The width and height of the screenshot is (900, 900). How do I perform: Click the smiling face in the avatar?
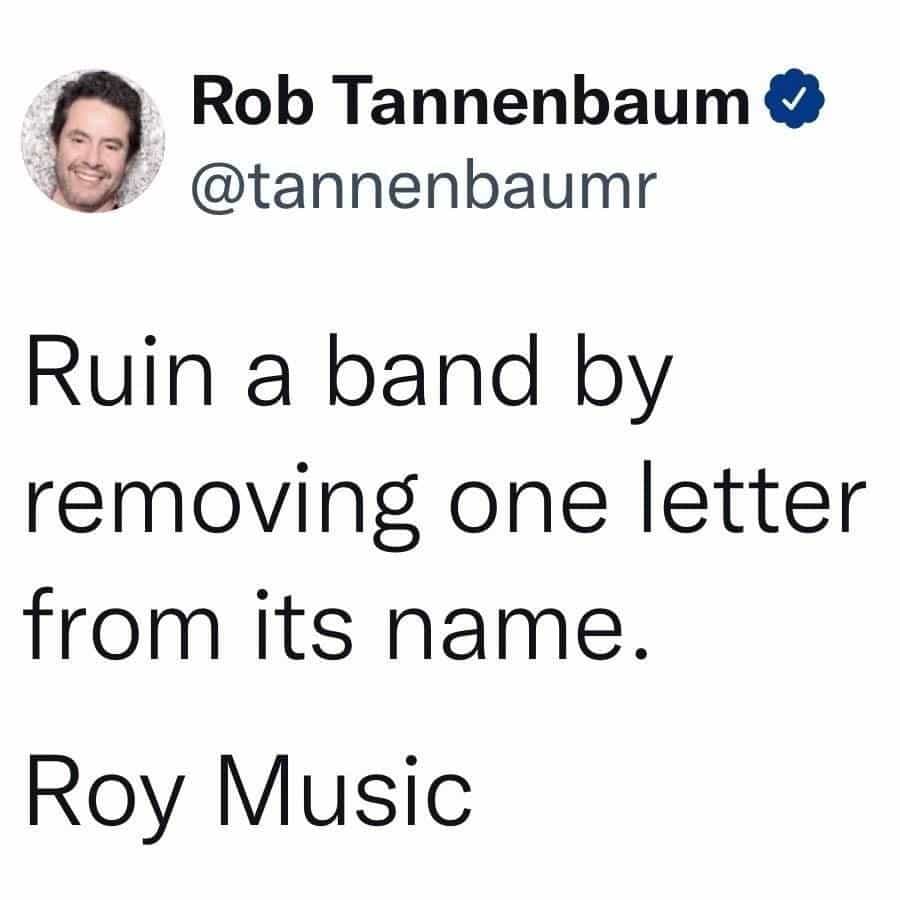[x=90, y=153]
